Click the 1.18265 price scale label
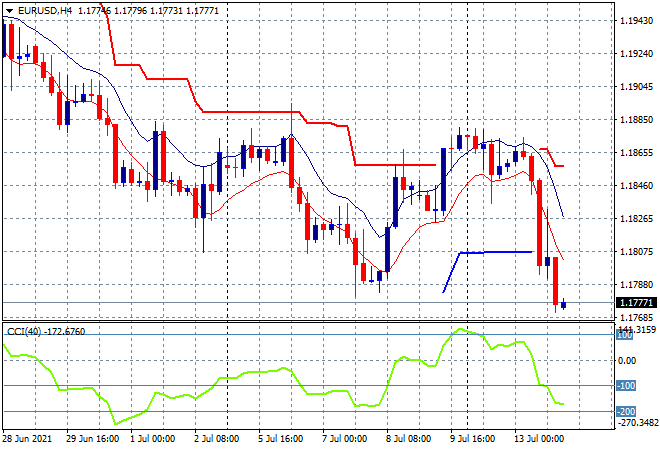660x450 pixels. 637,218
